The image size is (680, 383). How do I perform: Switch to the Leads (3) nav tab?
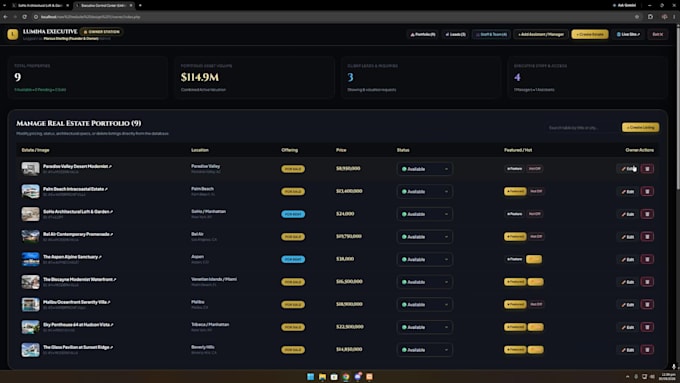click(455, 34)
